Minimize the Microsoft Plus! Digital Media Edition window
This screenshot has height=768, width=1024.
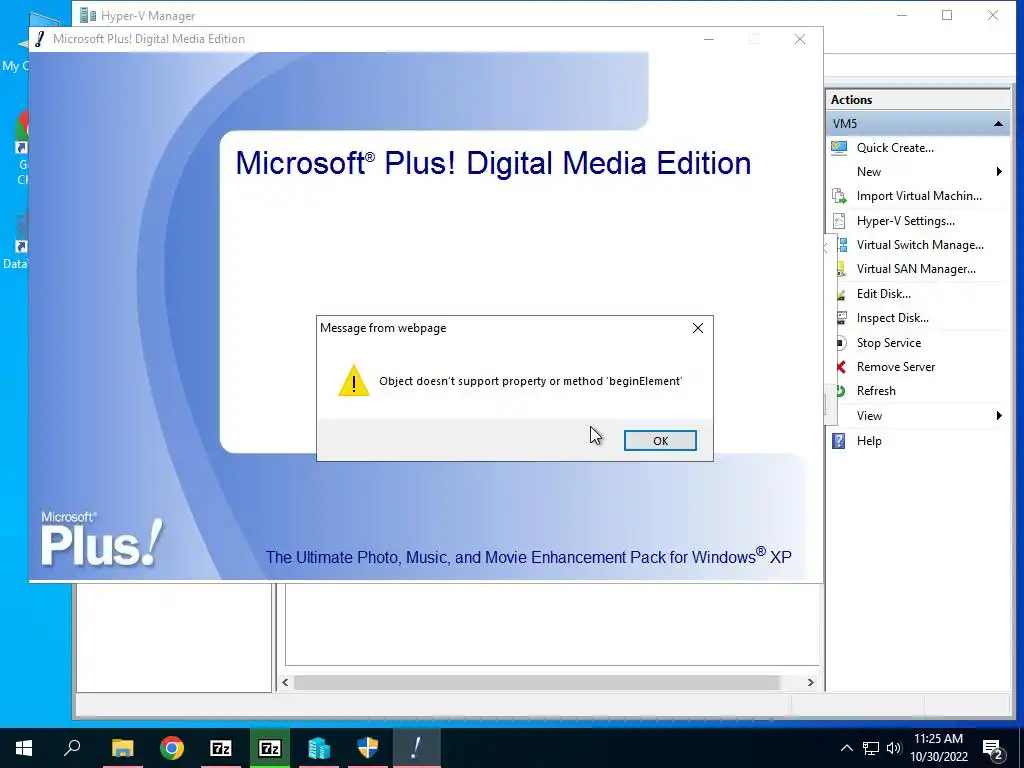point(709,39)
